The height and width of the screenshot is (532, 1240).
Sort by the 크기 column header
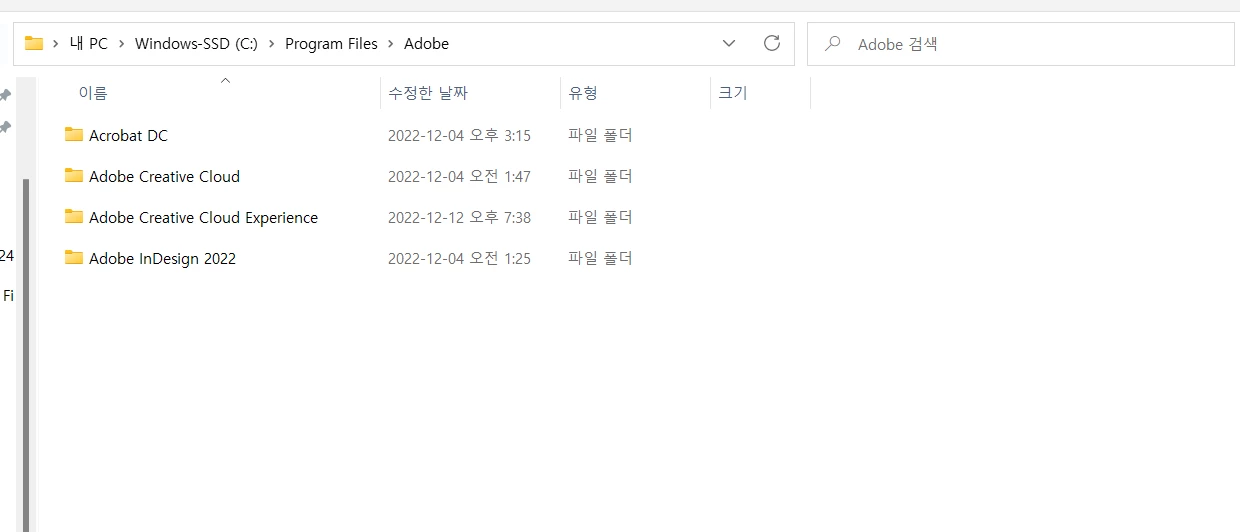[732, 93]
